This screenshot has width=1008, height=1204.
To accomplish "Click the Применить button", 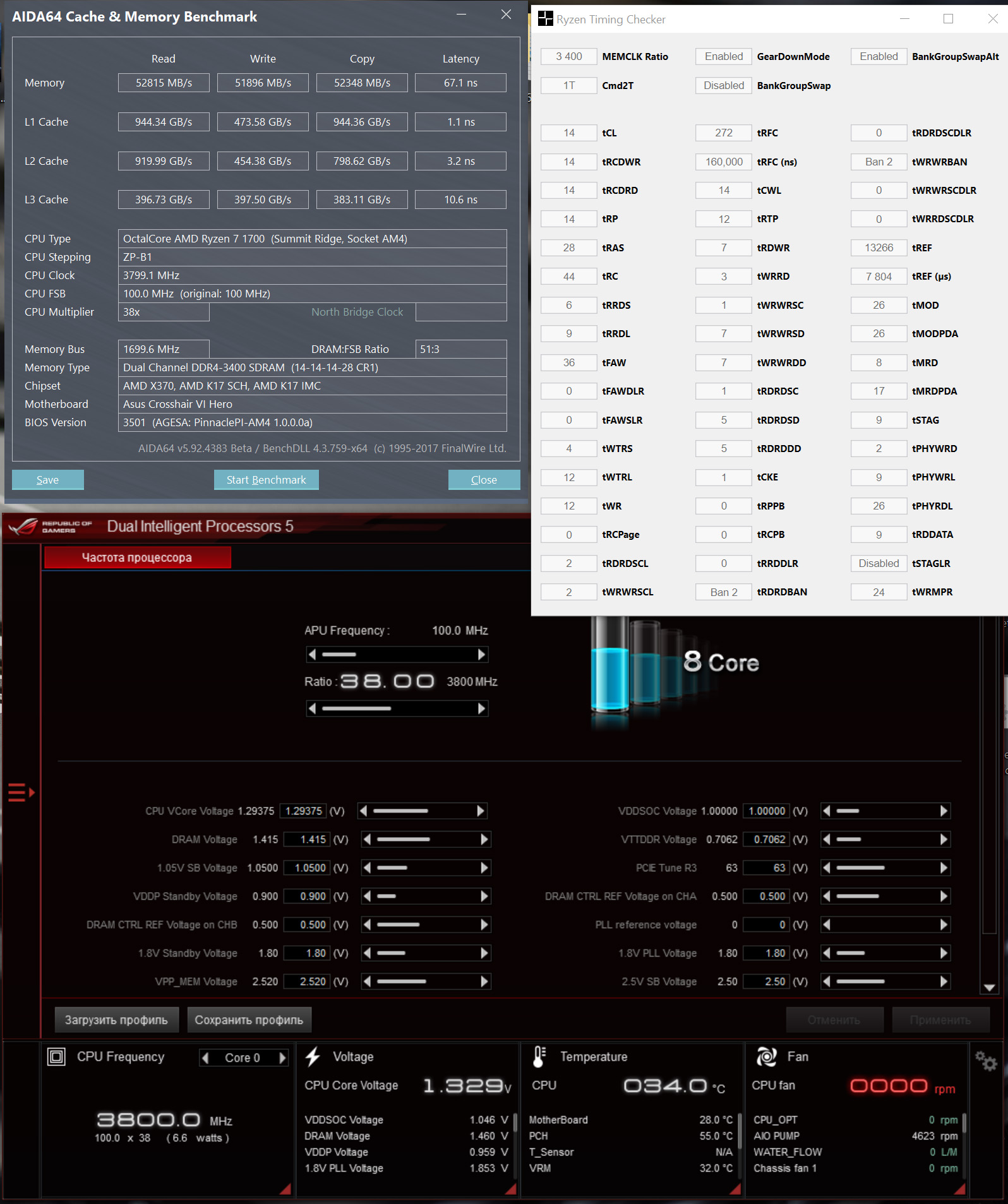I will (940, 1020).
